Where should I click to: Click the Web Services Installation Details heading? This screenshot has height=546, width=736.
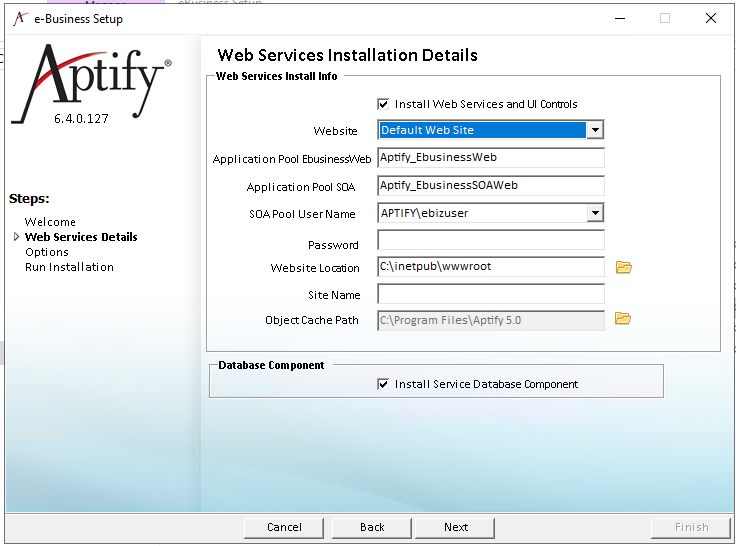(x=347, y=55)
